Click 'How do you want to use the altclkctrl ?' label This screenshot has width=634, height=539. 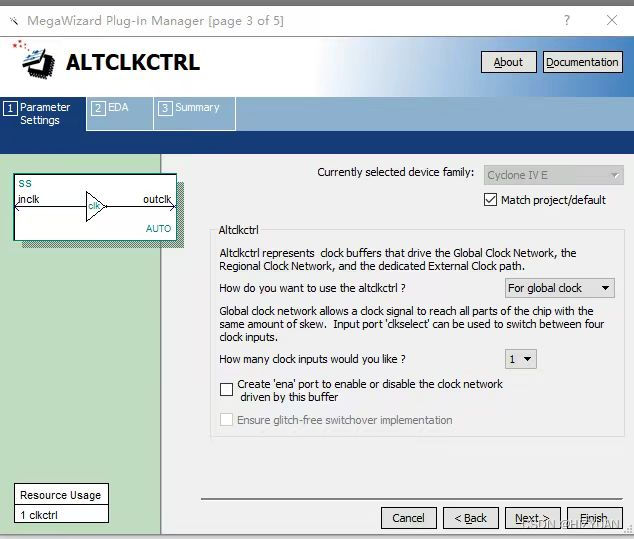coord(312,288)
